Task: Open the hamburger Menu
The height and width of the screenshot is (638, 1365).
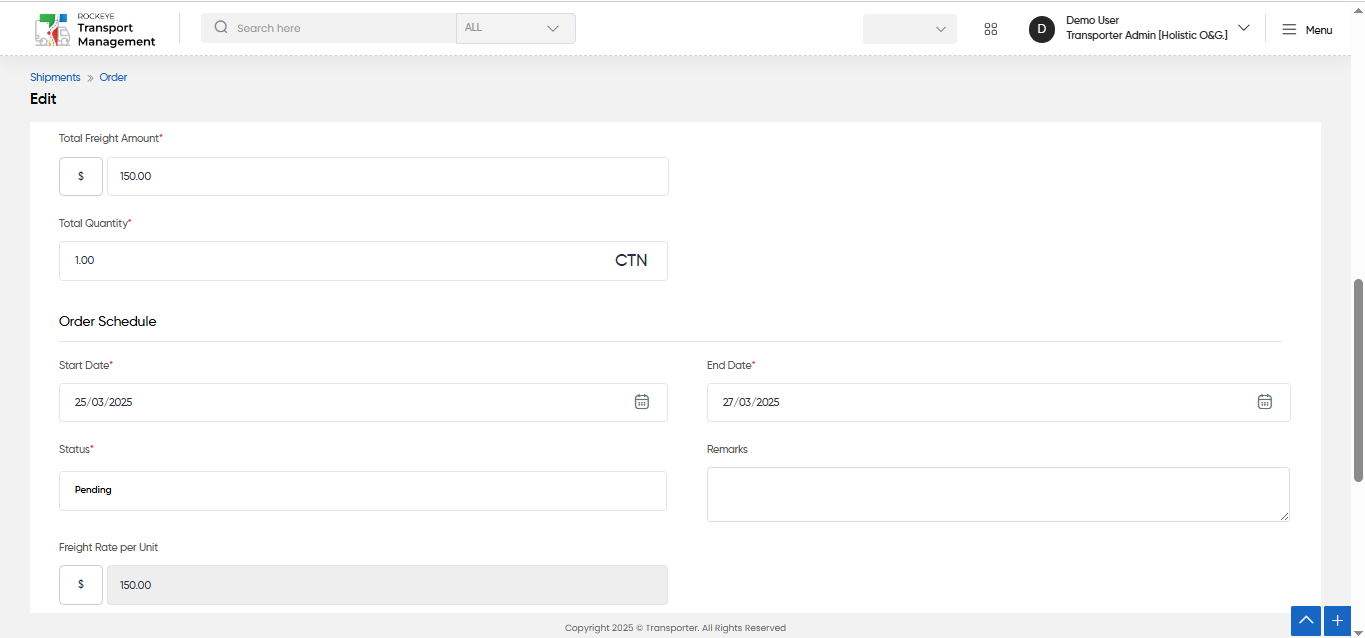Action: [1307, 30]
